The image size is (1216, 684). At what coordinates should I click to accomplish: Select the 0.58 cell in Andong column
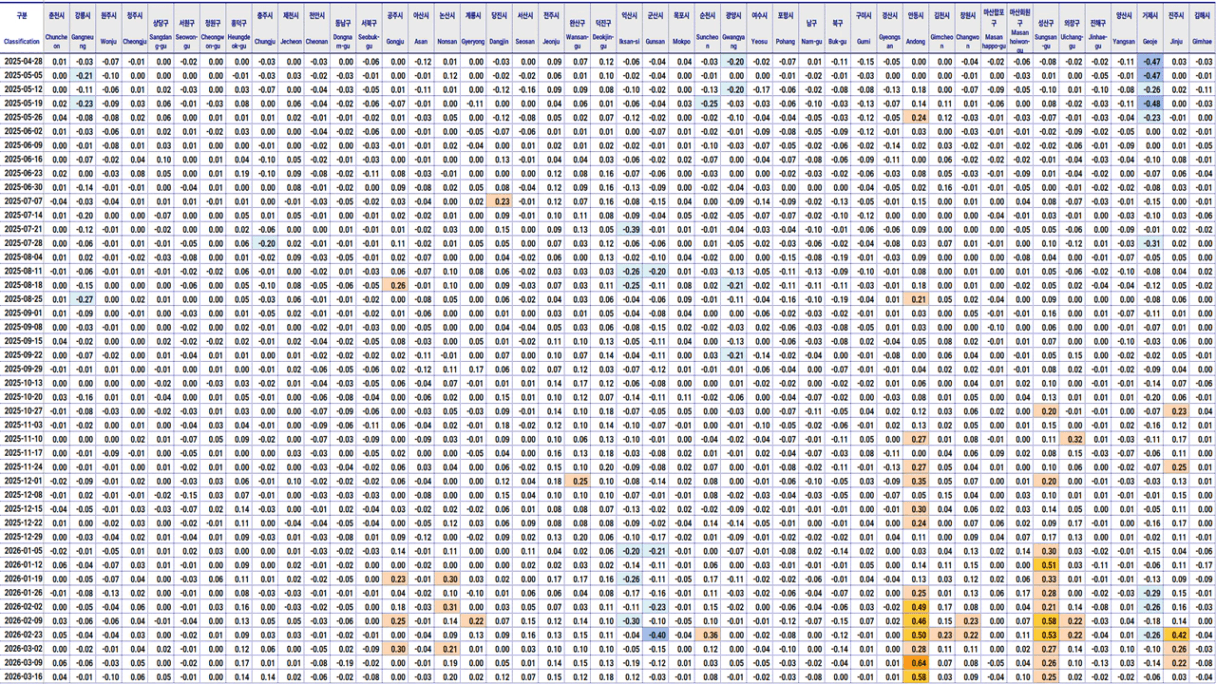click(x=916, y=677)
